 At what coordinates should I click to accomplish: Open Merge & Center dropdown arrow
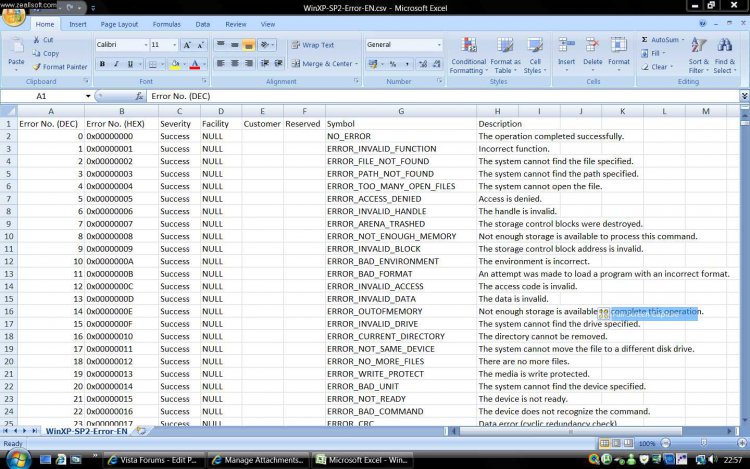(x=356, y=64)
